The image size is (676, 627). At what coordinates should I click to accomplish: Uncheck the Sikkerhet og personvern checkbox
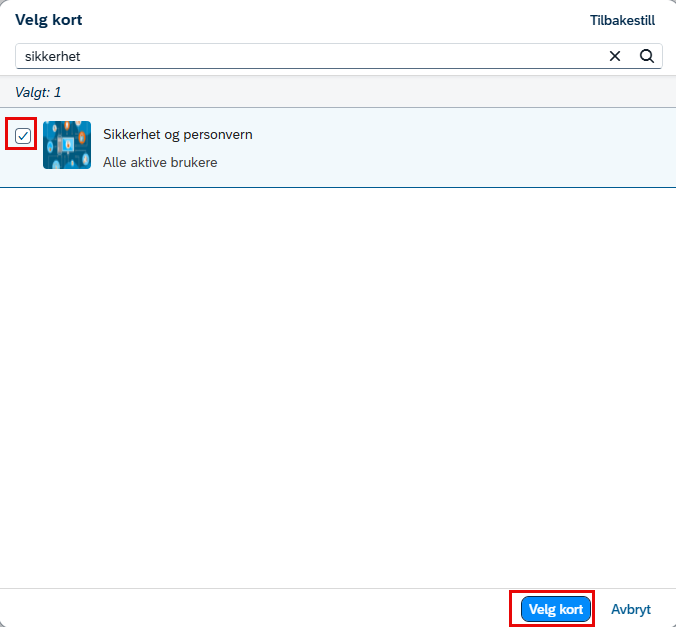[x=22, y=135]
